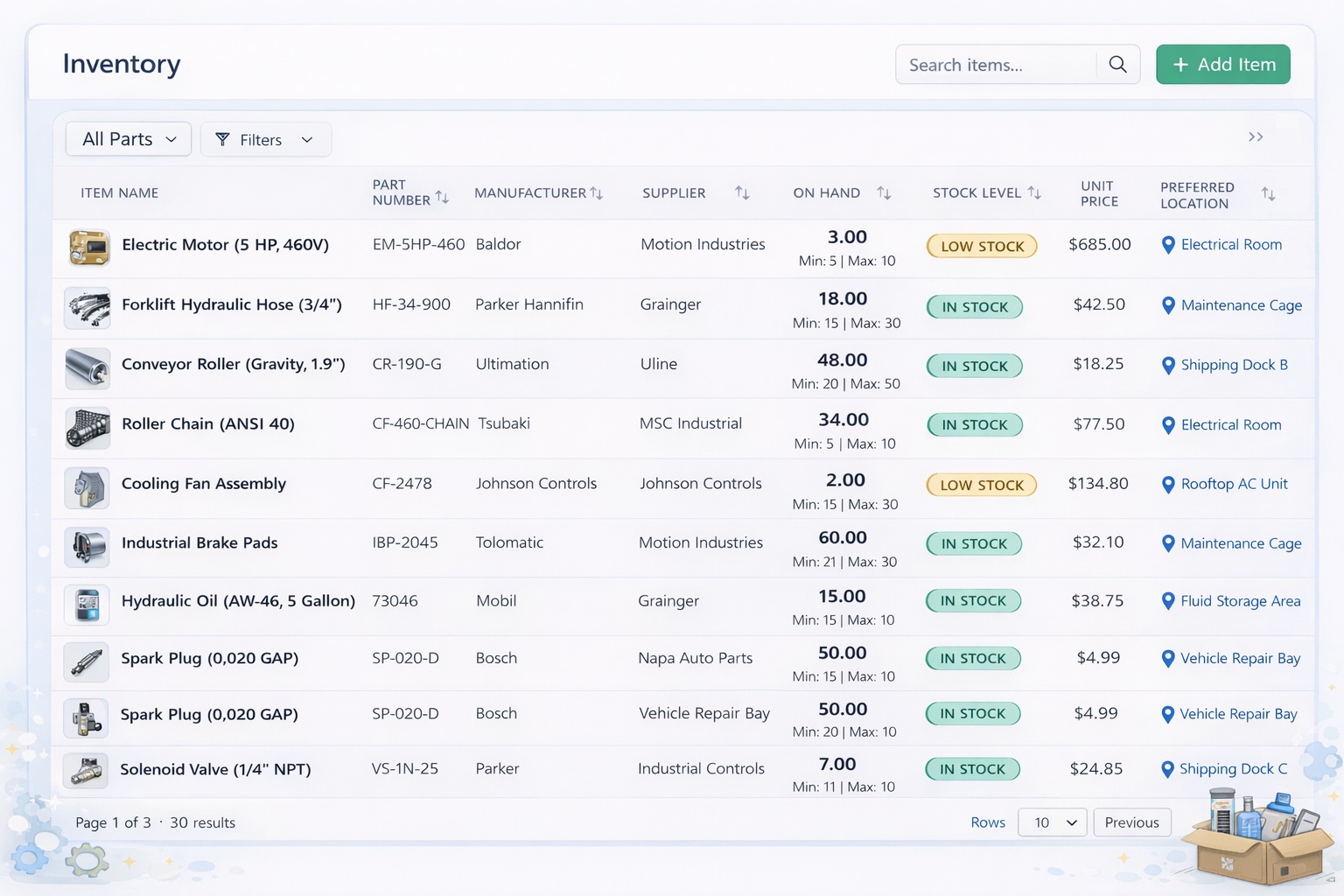Open Fluid Storage Area location link
The image size is (1344, 896).
(1241, 601)
